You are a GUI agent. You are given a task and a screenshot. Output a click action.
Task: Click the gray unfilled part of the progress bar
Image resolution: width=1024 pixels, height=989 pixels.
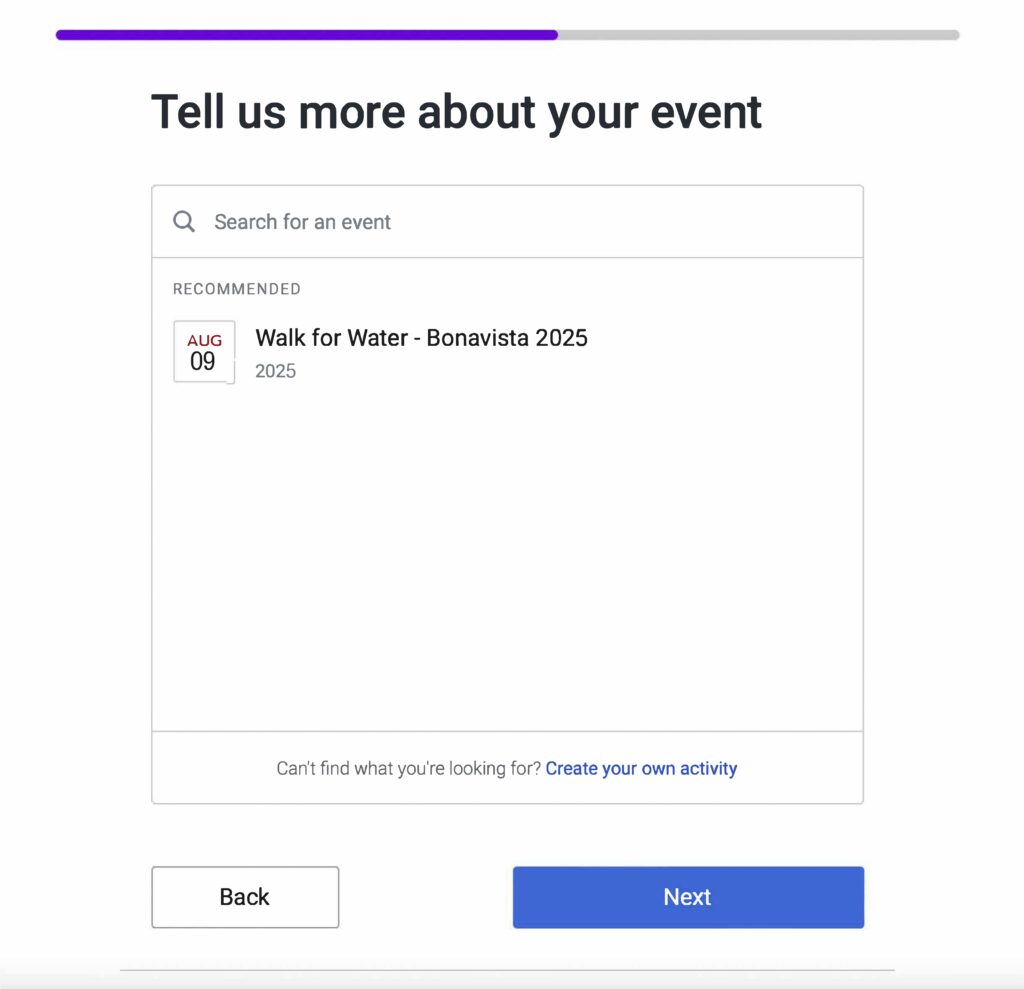pos(758,35)
